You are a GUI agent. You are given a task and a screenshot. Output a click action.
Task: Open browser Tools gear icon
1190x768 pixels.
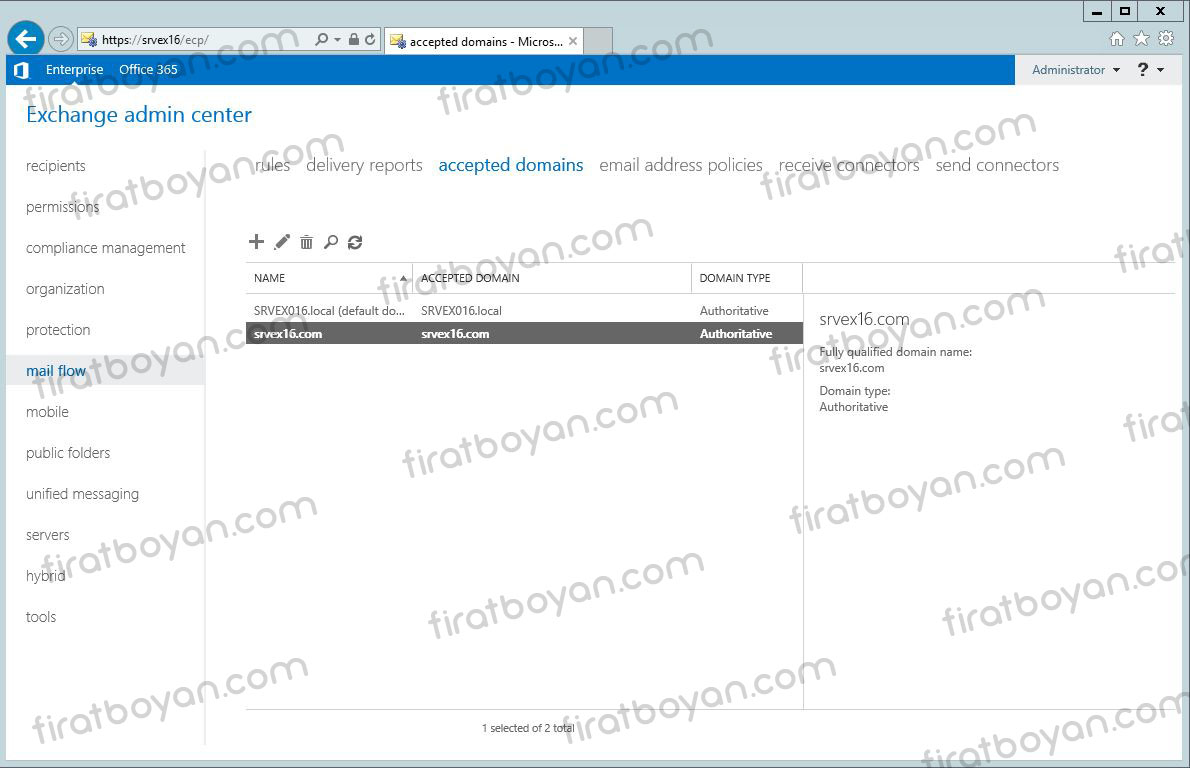[x=1166, y=39]
